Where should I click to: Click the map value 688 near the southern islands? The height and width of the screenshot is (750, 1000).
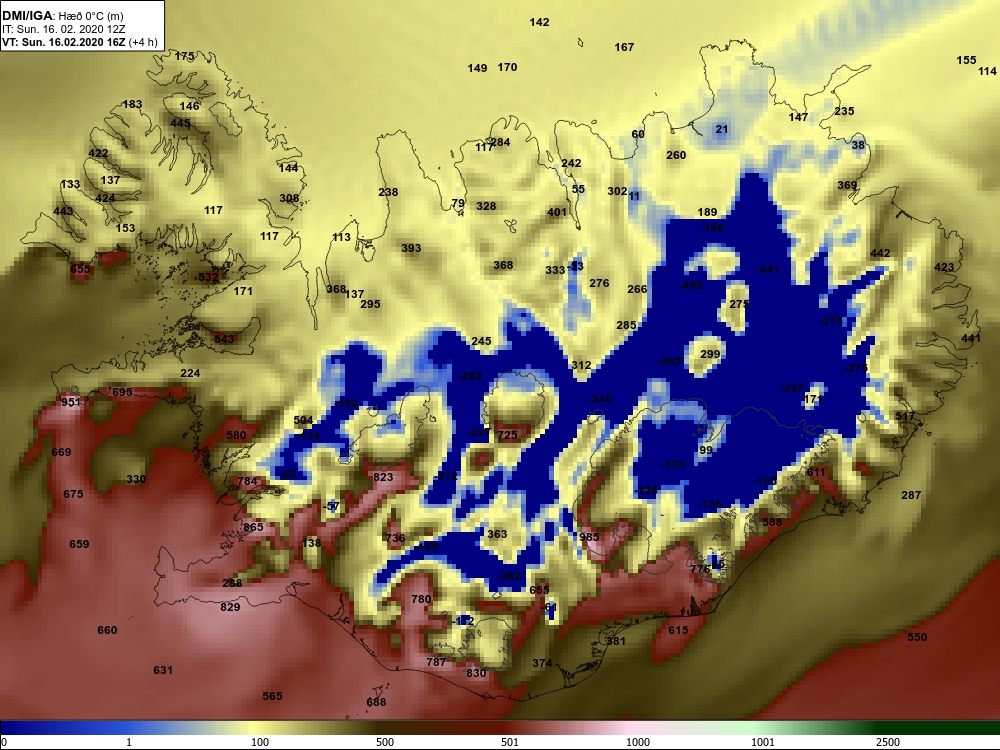coord(376,702)
